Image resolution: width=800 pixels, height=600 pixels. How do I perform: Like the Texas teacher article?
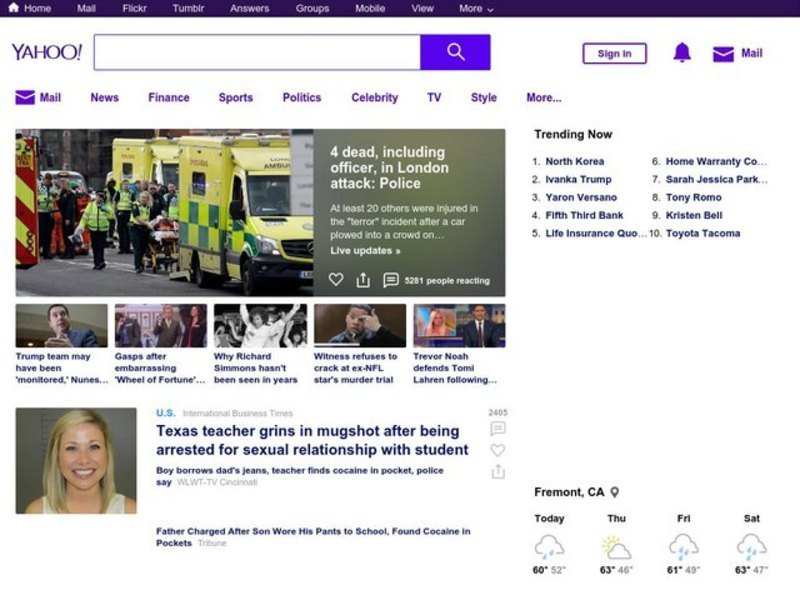pyautogui.click(x=498, y=450)
